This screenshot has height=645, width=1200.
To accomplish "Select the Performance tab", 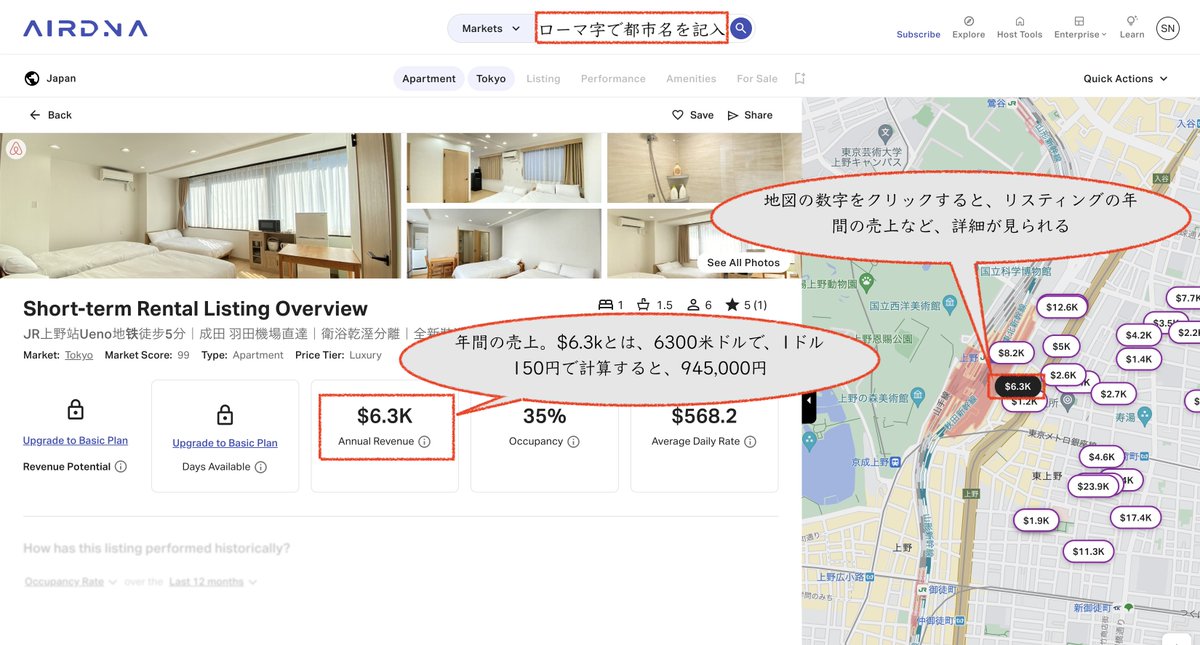I will click(x=613, y=79).
